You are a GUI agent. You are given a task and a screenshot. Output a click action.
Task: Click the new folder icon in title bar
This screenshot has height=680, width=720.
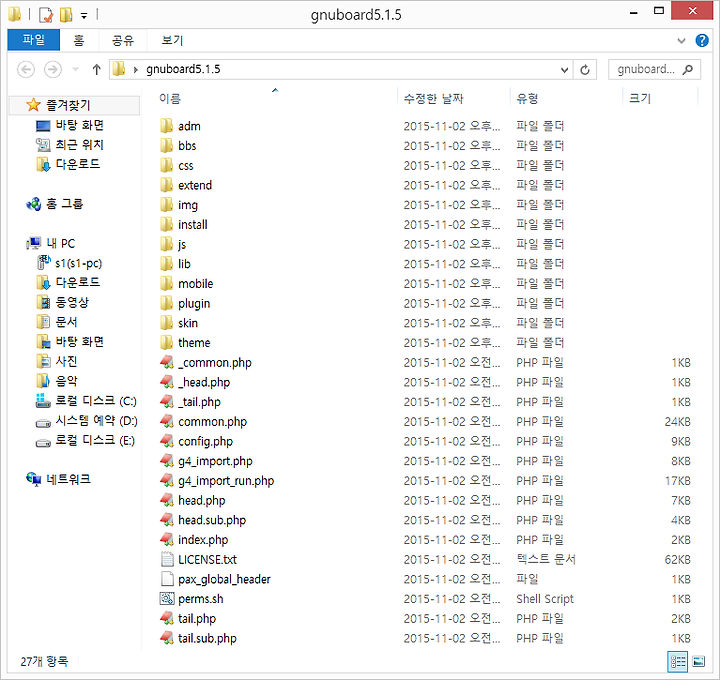pyautogui.click(x=66, y=15)
